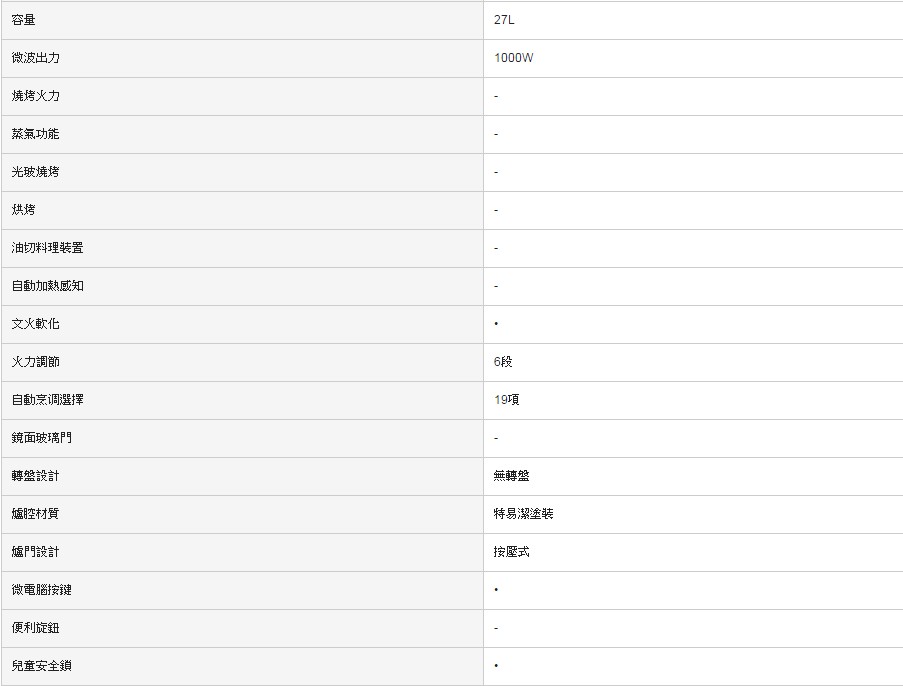Click the bullet next to 文火軟化
The height and width of the screenshot is (686, 903).
[x=496, y=324]
